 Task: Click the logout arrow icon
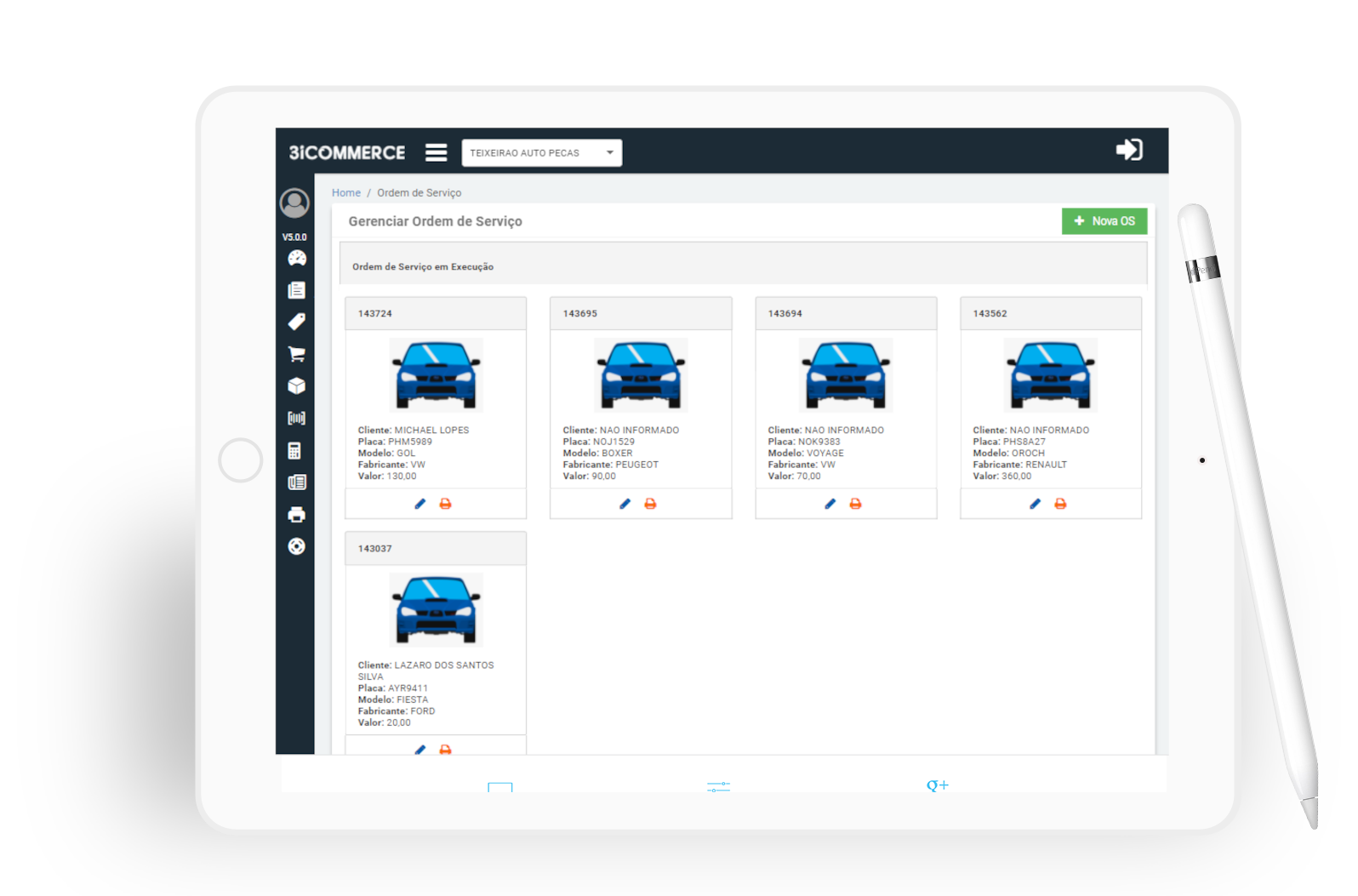pyautogui.click(x=1129, y=150)
